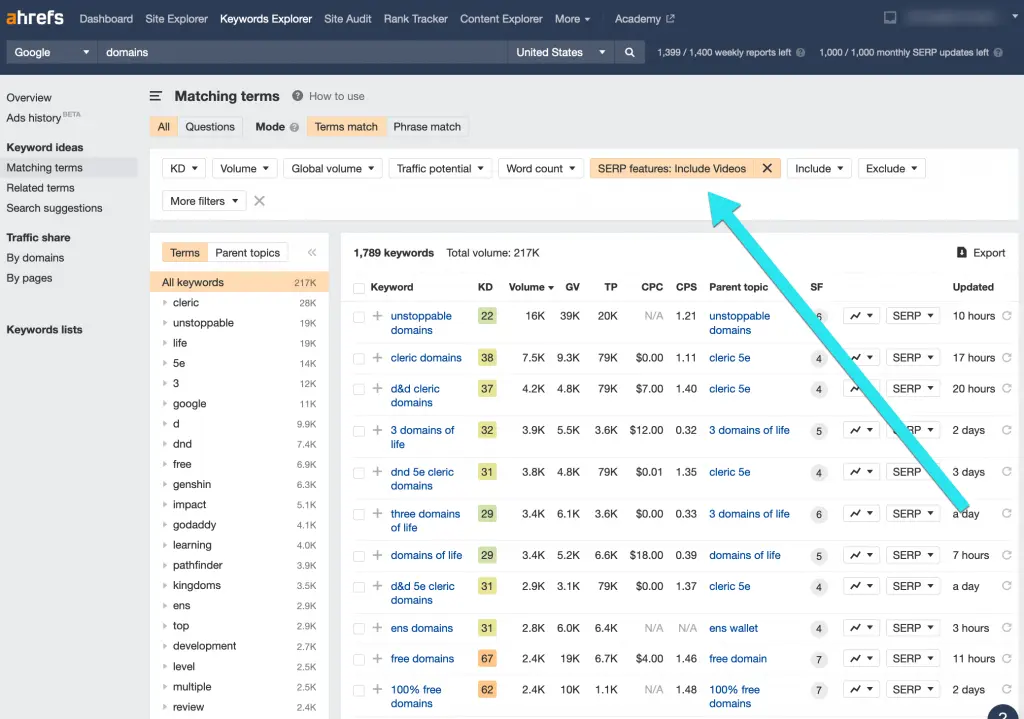Check the checkbox for free domains
The image size is (1024, 719).
(358, 658)
